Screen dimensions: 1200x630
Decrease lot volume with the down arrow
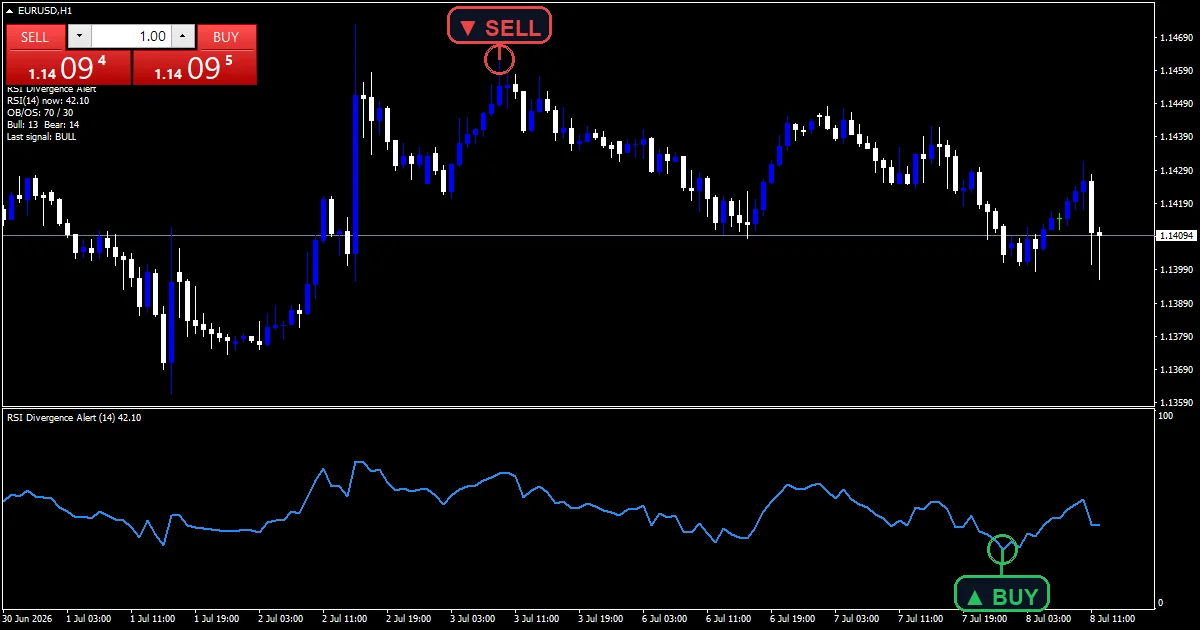79,37
